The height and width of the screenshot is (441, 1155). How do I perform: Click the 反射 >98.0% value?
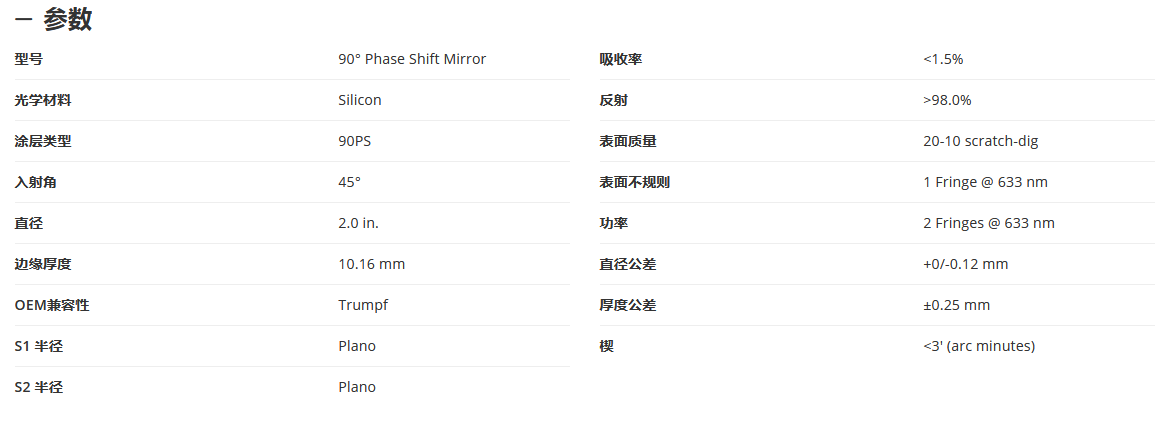(947, 100)
